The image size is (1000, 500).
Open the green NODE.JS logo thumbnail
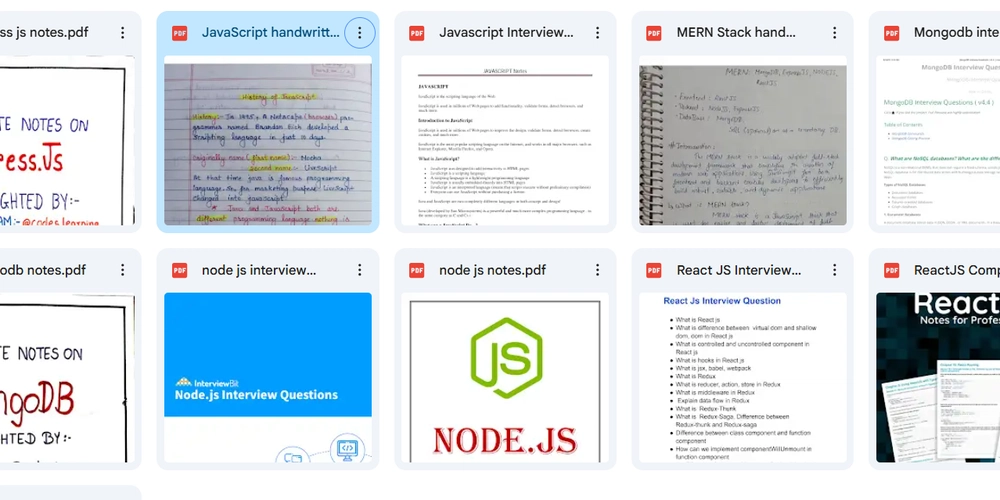tap(505, 378)
